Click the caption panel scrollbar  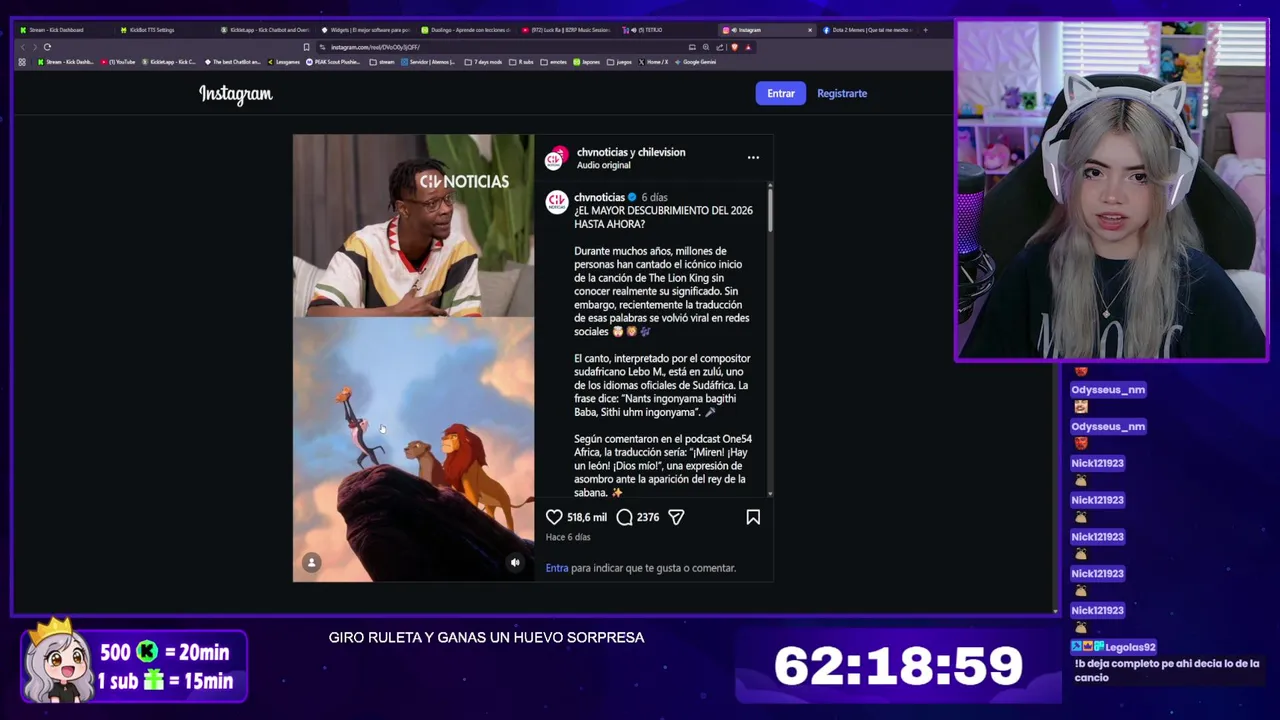point(770,210)
